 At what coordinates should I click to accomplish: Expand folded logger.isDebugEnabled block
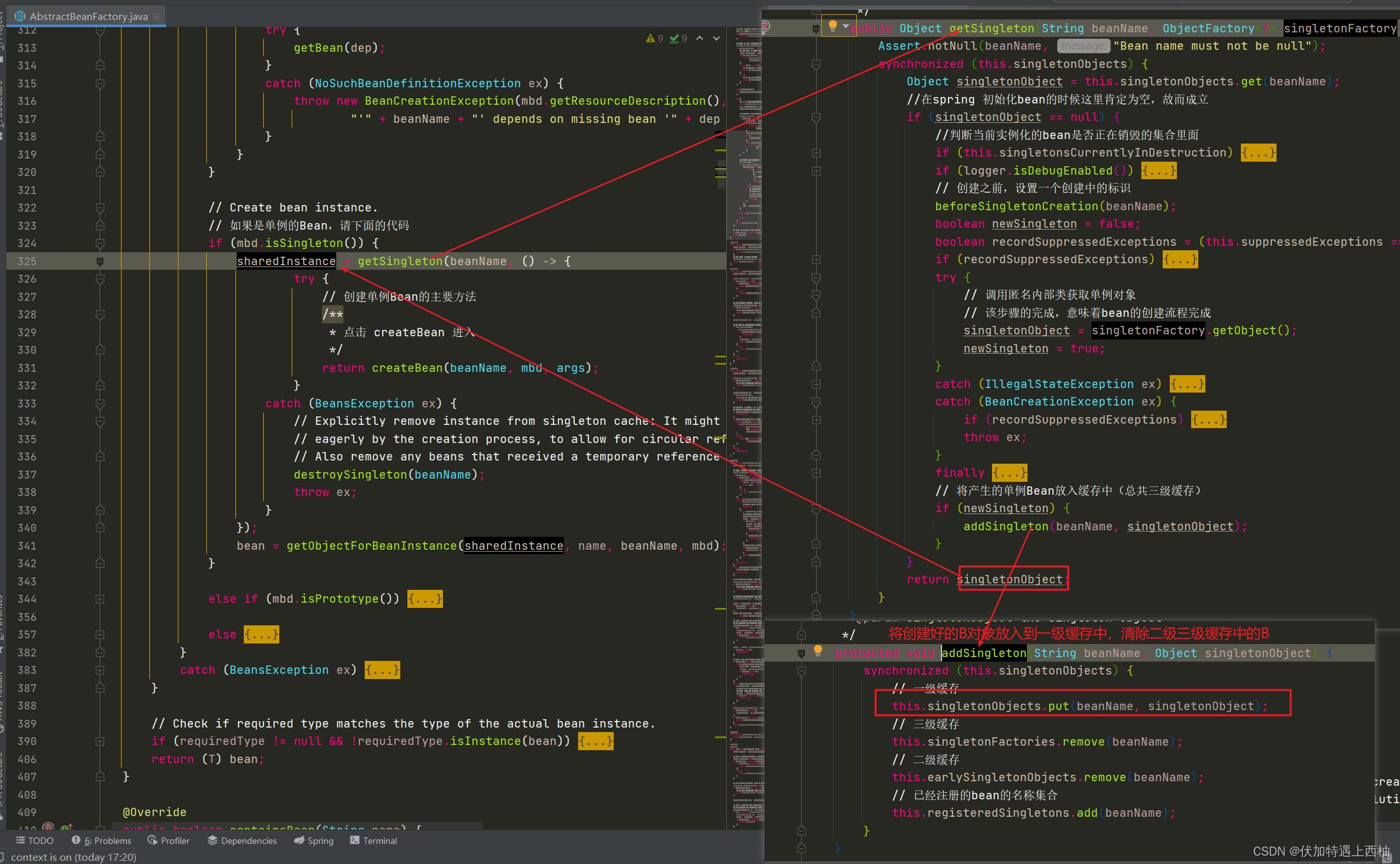tap(1159, 171)
